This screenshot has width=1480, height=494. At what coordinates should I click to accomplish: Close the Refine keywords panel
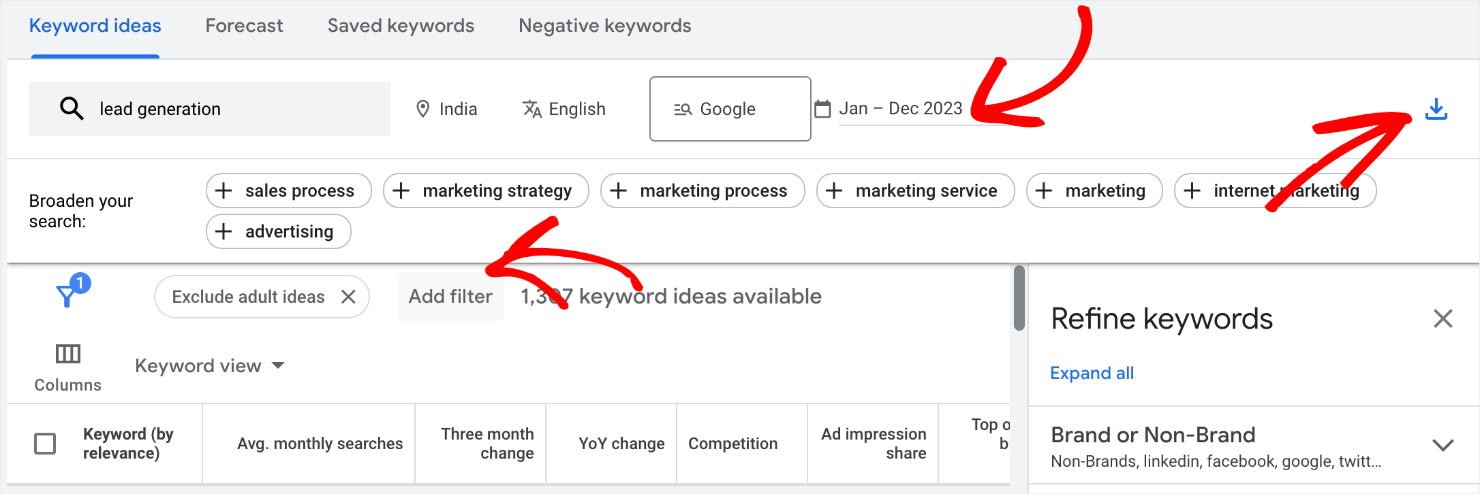point(1442,319)
